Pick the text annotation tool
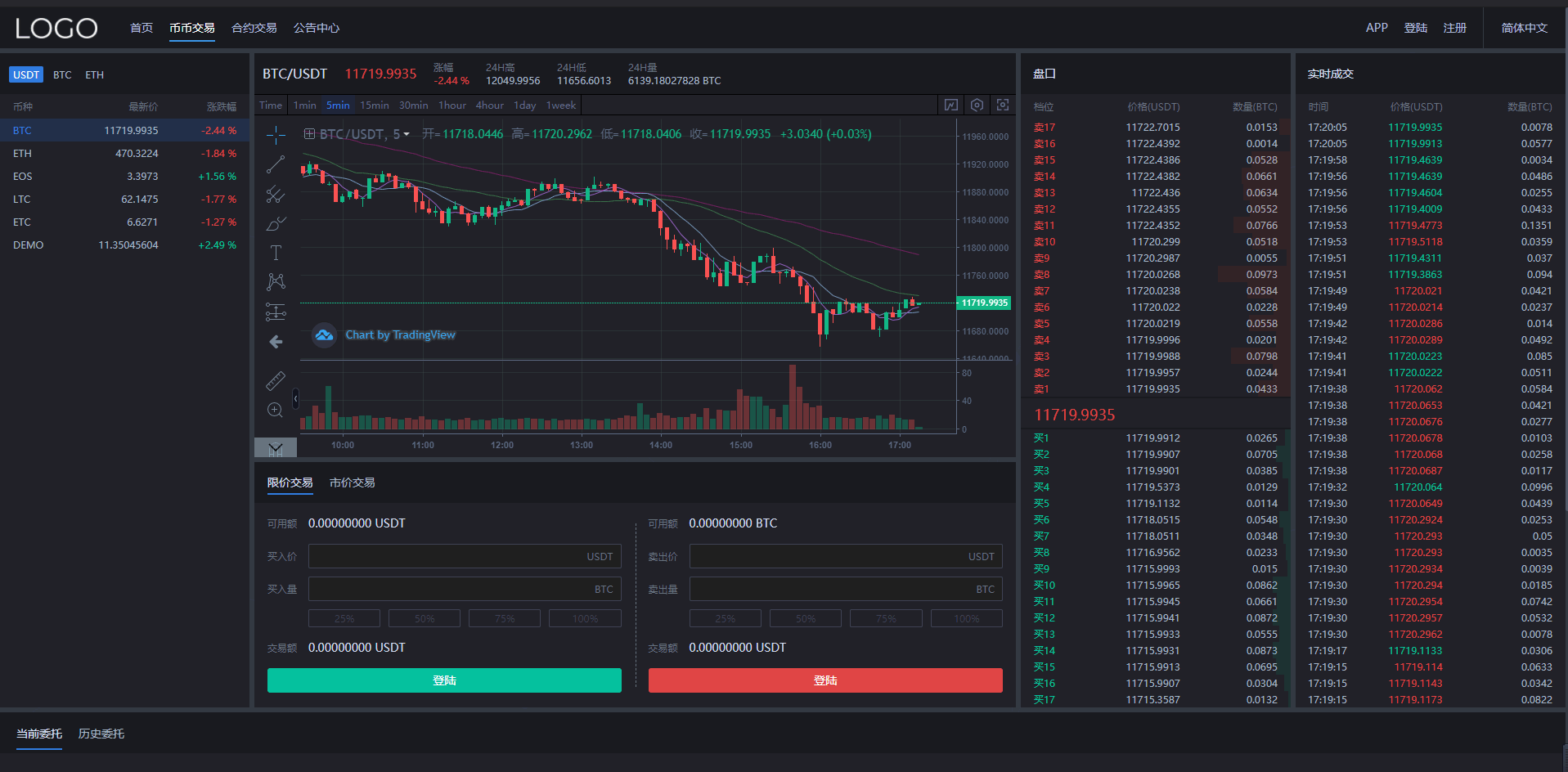Screen dimensions: 1568x772 (276, 253)
